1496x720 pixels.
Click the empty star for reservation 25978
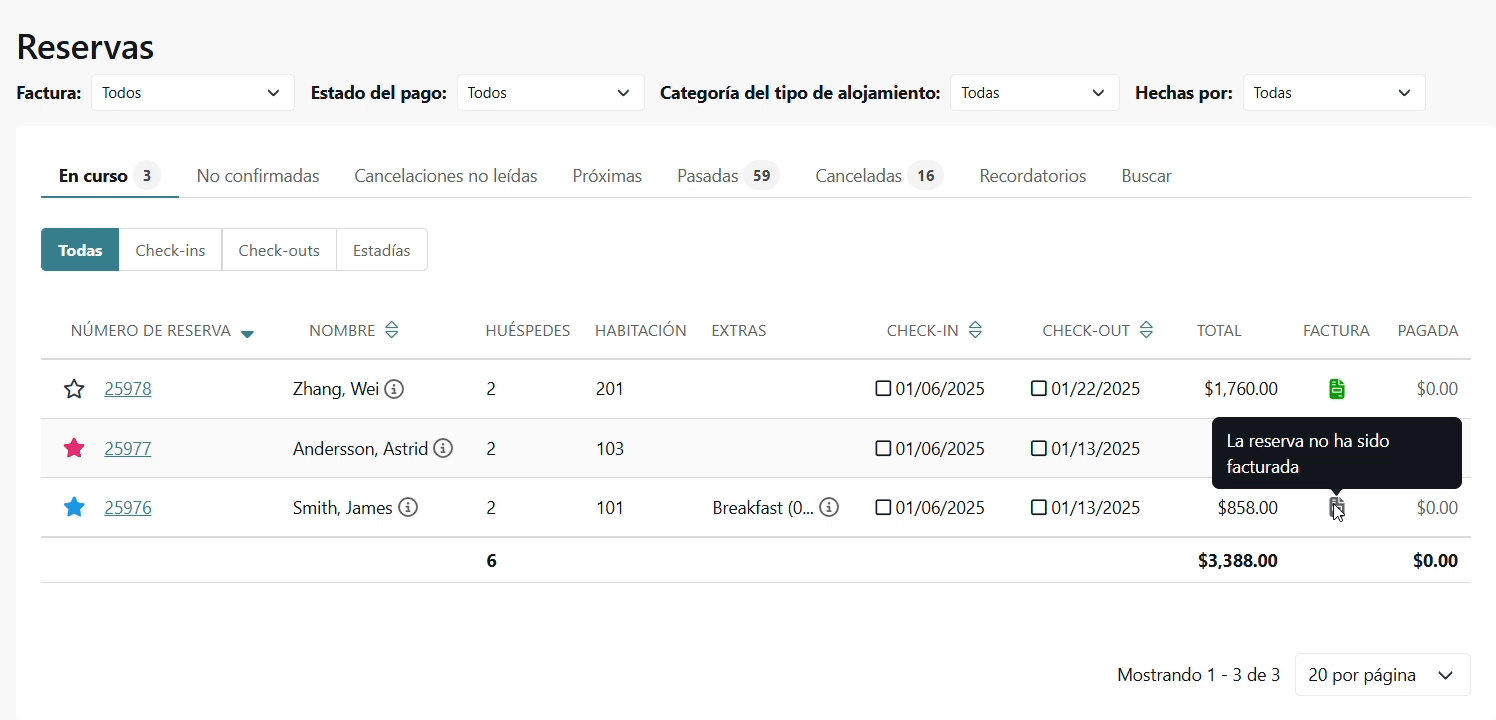[74, 389]
